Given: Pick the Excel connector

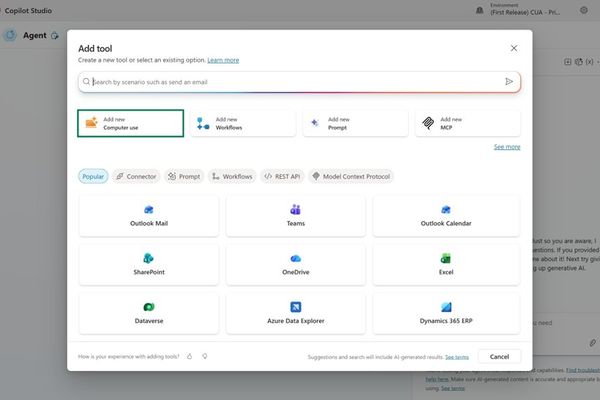Looking at the screenshot, I should pos(446,265).
